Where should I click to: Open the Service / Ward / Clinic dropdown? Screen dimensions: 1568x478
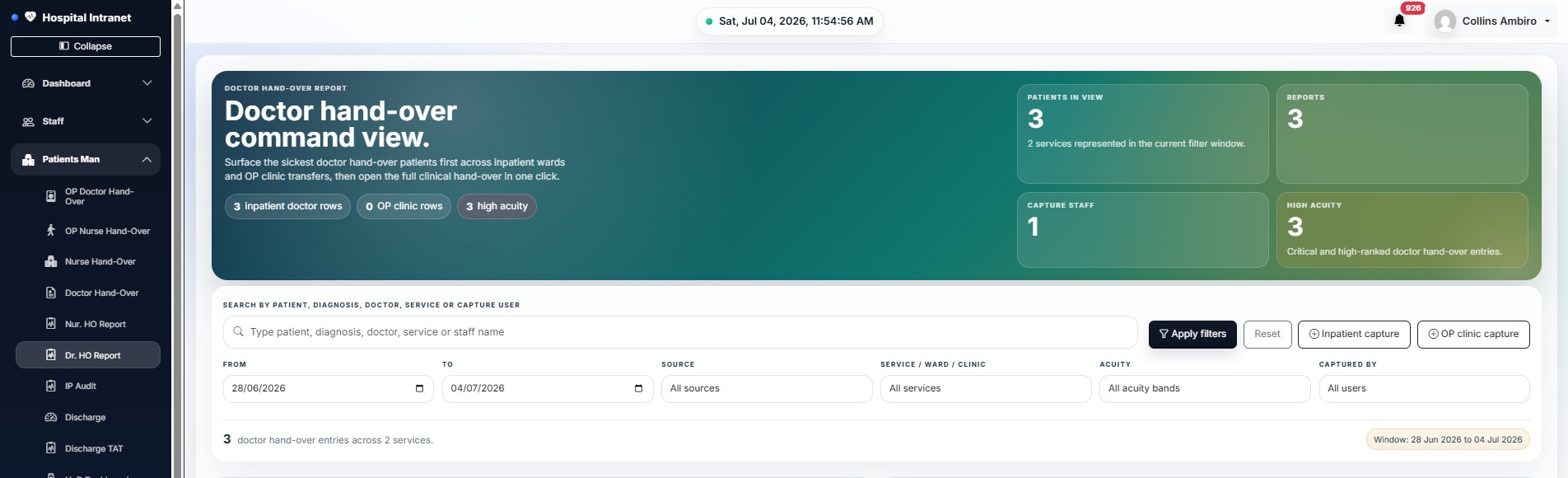(986, 389)
